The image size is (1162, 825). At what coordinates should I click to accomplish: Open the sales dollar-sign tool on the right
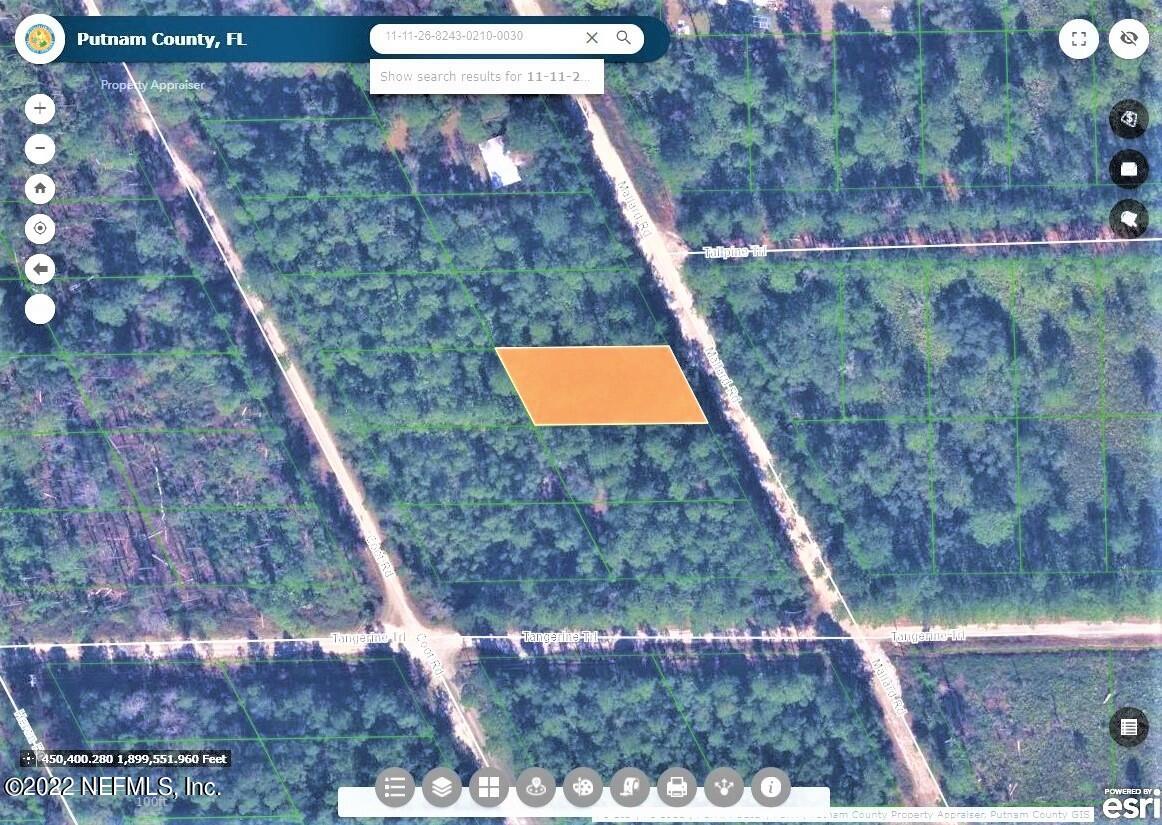tap(1129, 119)
